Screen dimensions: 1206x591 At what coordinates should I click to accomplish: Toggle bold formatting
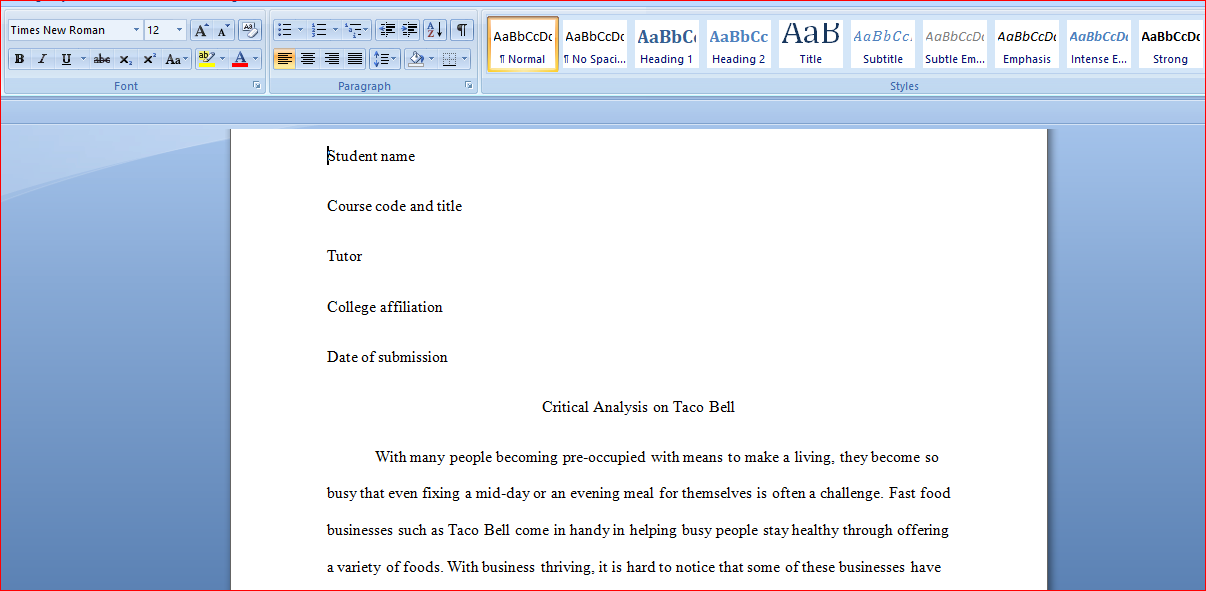click(x=19, y=60)
